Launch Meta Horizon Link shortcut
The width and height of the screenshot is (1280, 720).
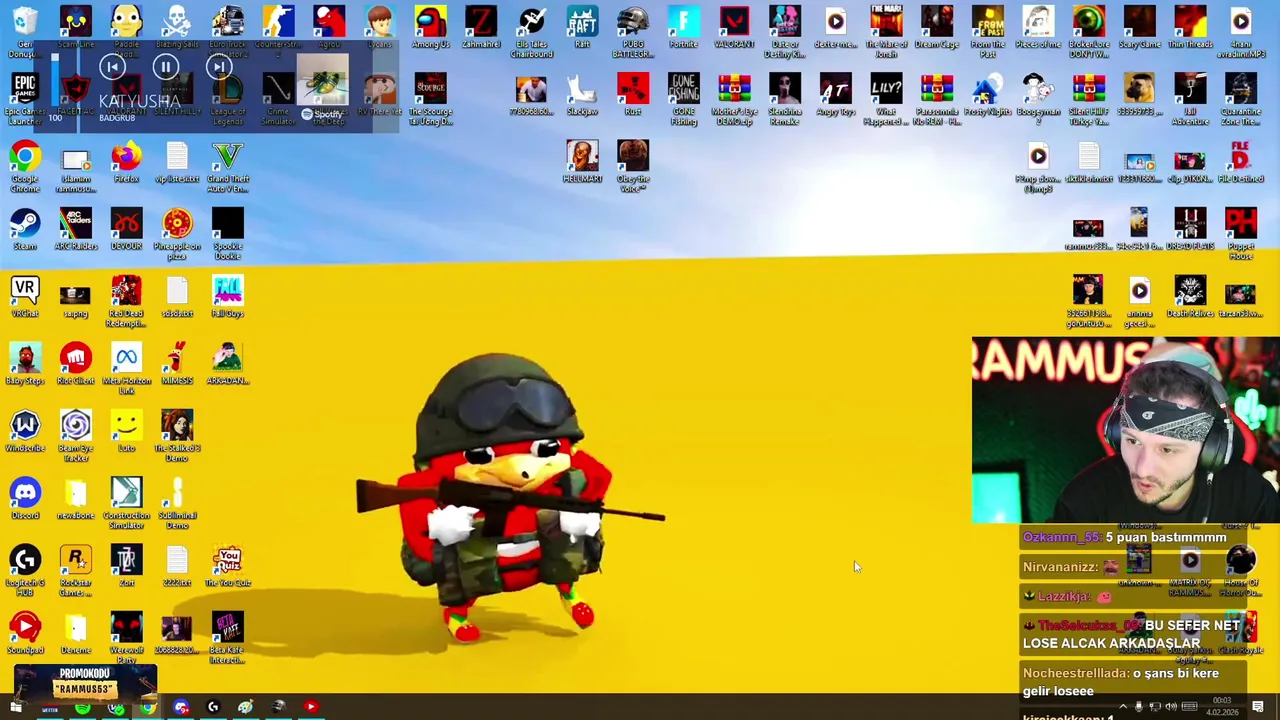(126, 368)
